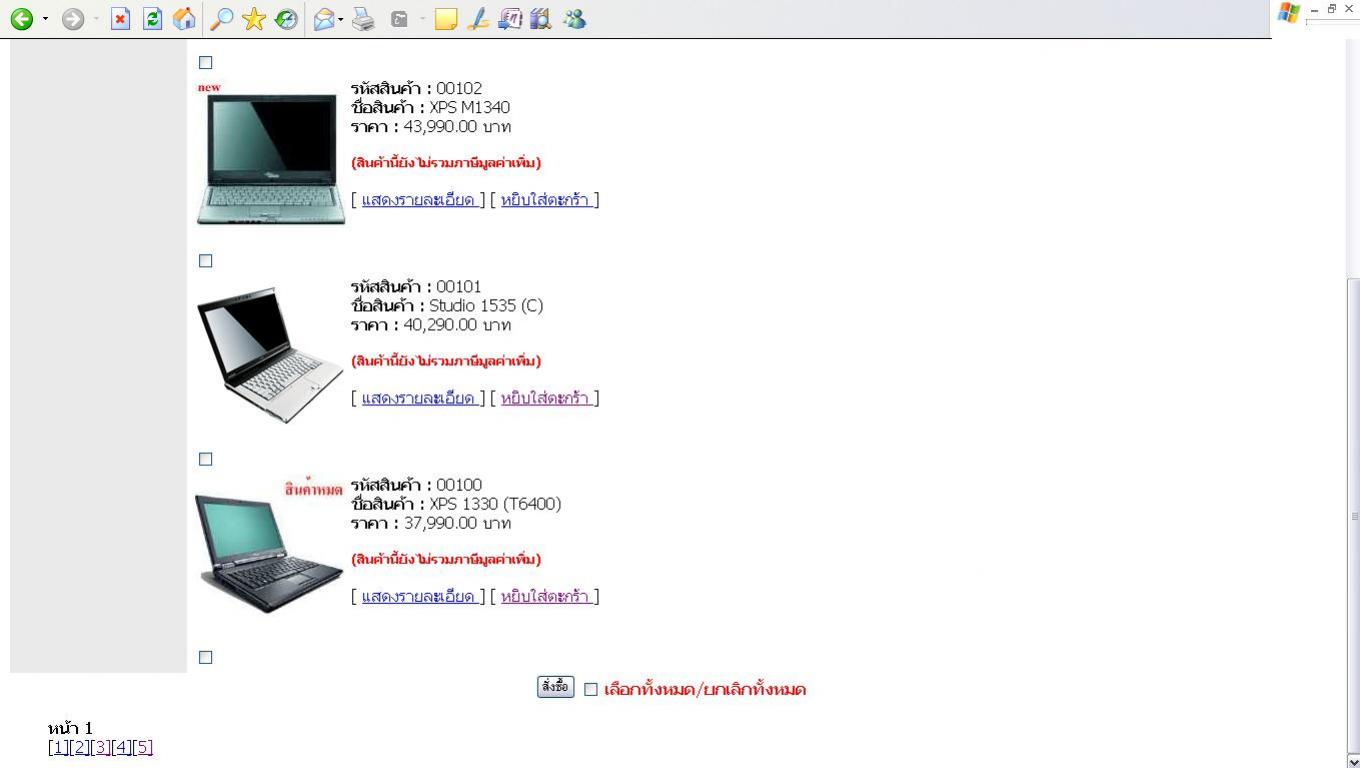This screenshot has height=768, width=1360.
Task: Open Favorites with the yellow star icon
Action: click(x=254, y=19)
